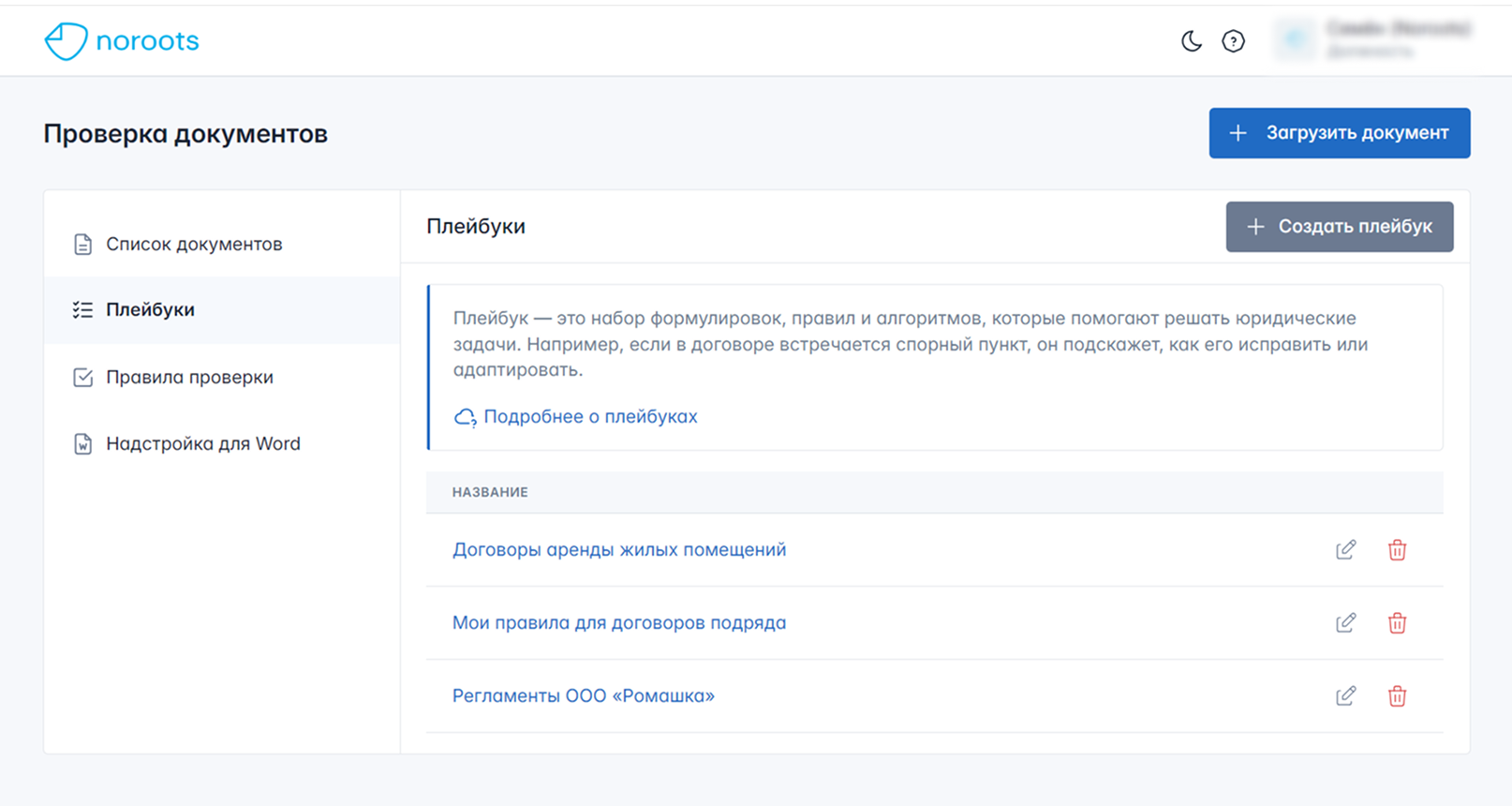Edit Договоры аренды жилых помещений playbook

pos(1345,549)
